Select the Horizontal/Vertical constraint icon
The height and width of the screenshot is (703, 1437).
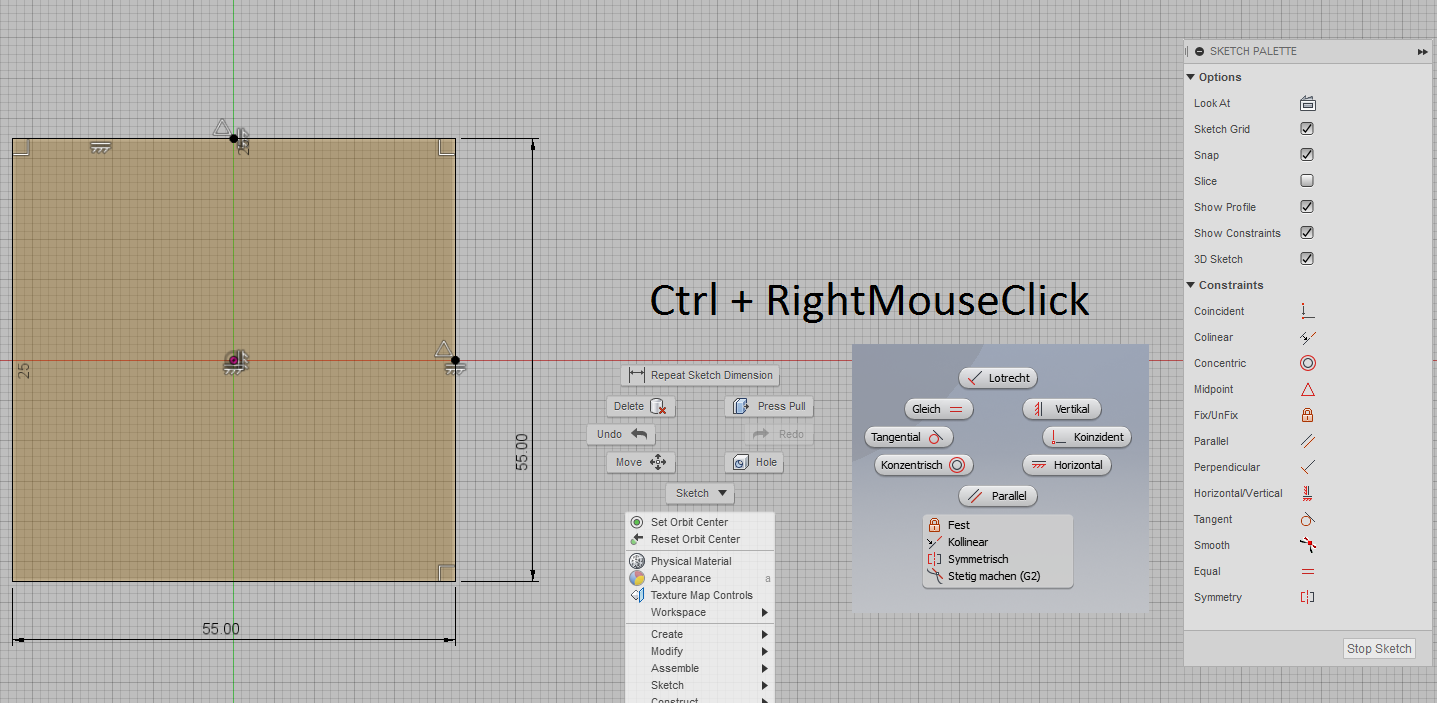click(x=1307, y=493)
